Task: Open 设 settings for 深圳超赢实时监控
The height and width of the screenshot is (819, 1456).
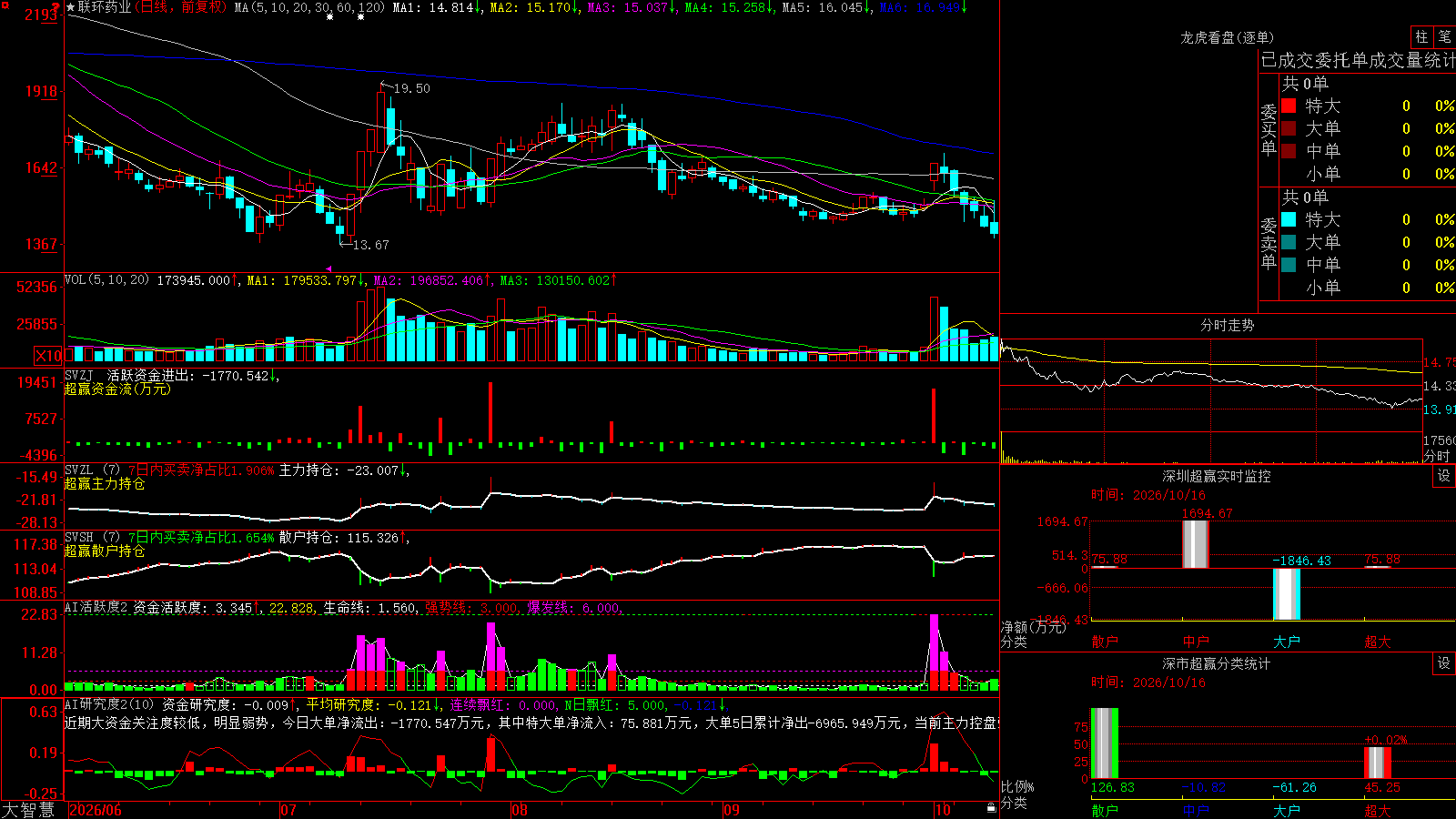Action: 1444,476
